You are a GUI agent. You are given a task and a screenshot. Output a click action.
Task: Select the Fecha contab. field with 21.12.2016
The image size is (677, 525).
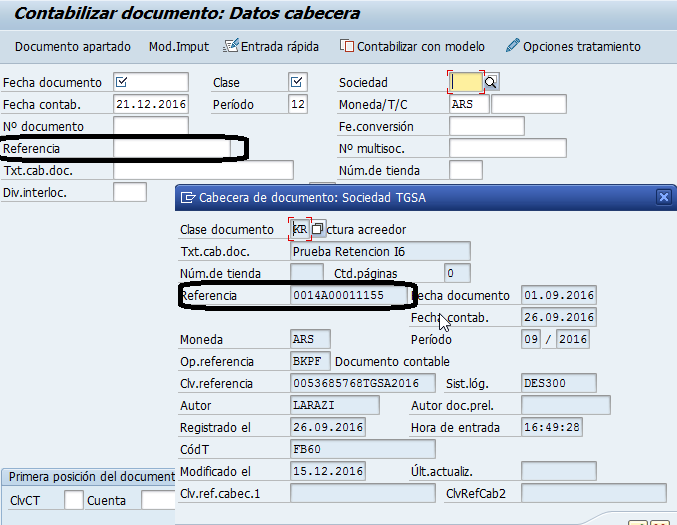pos(150,104)
